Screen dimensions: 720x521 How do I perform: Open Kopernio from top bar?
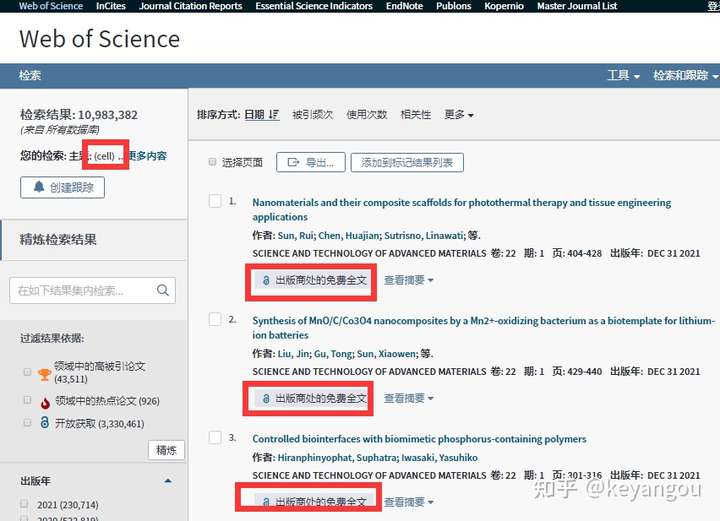tap(504, 6)
